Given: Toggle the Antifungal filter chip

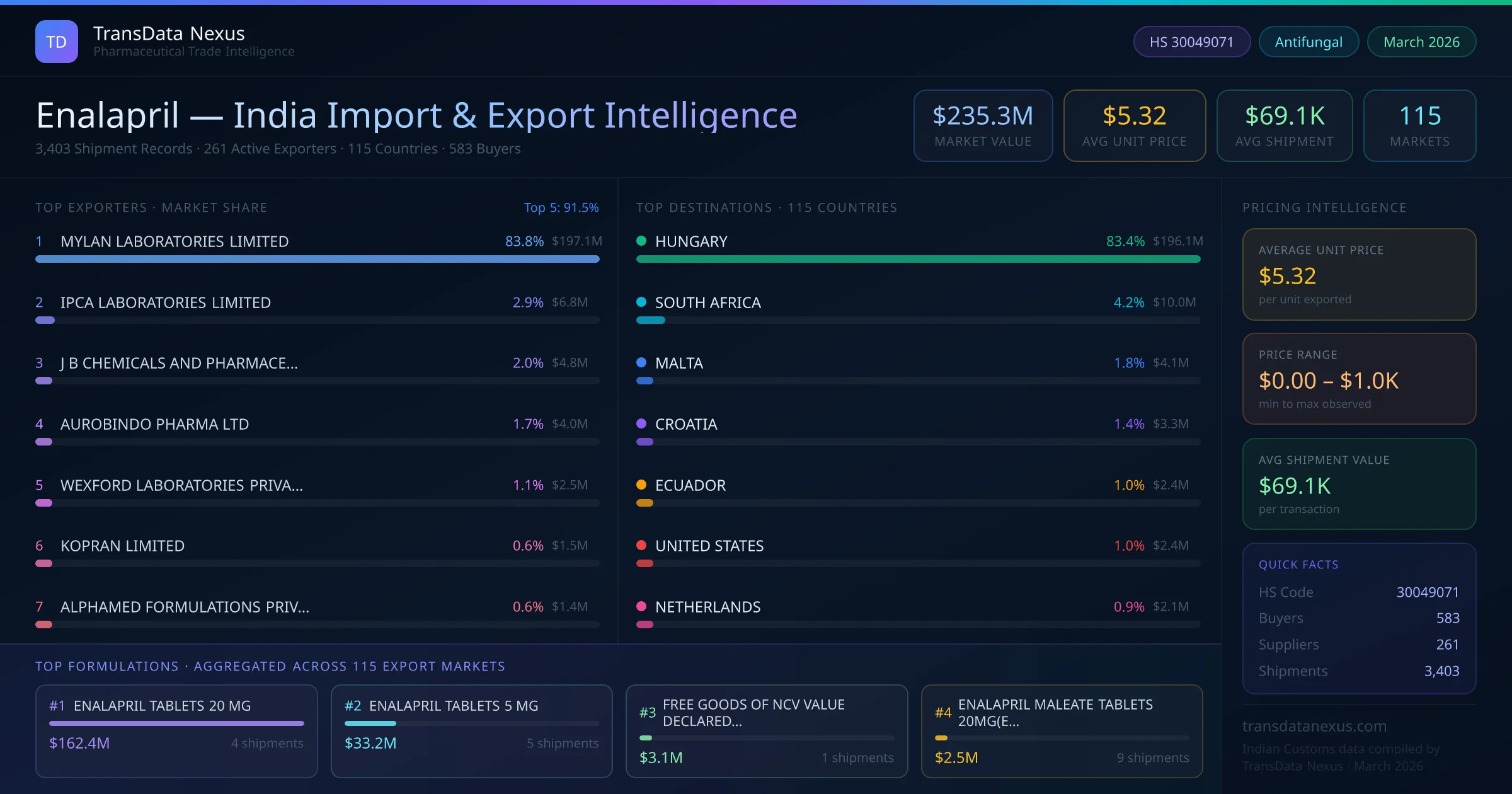Looking at the screenshot, I should 1309,41.
